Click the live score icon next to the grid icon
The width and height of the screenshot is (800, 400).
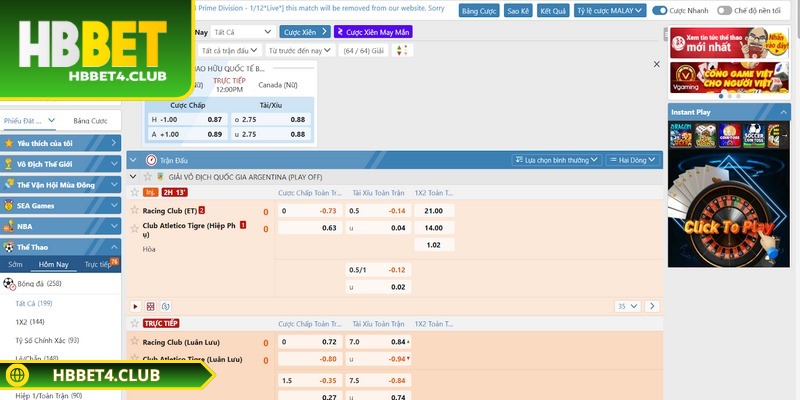165,307
